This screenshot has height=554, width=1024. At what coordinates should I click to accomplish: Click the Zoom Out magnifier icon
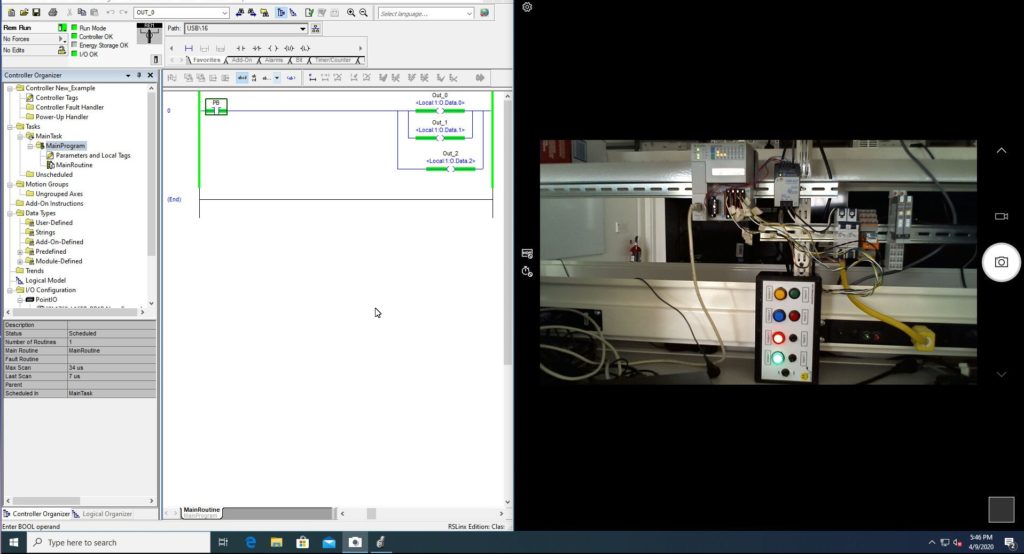(363, 13)
